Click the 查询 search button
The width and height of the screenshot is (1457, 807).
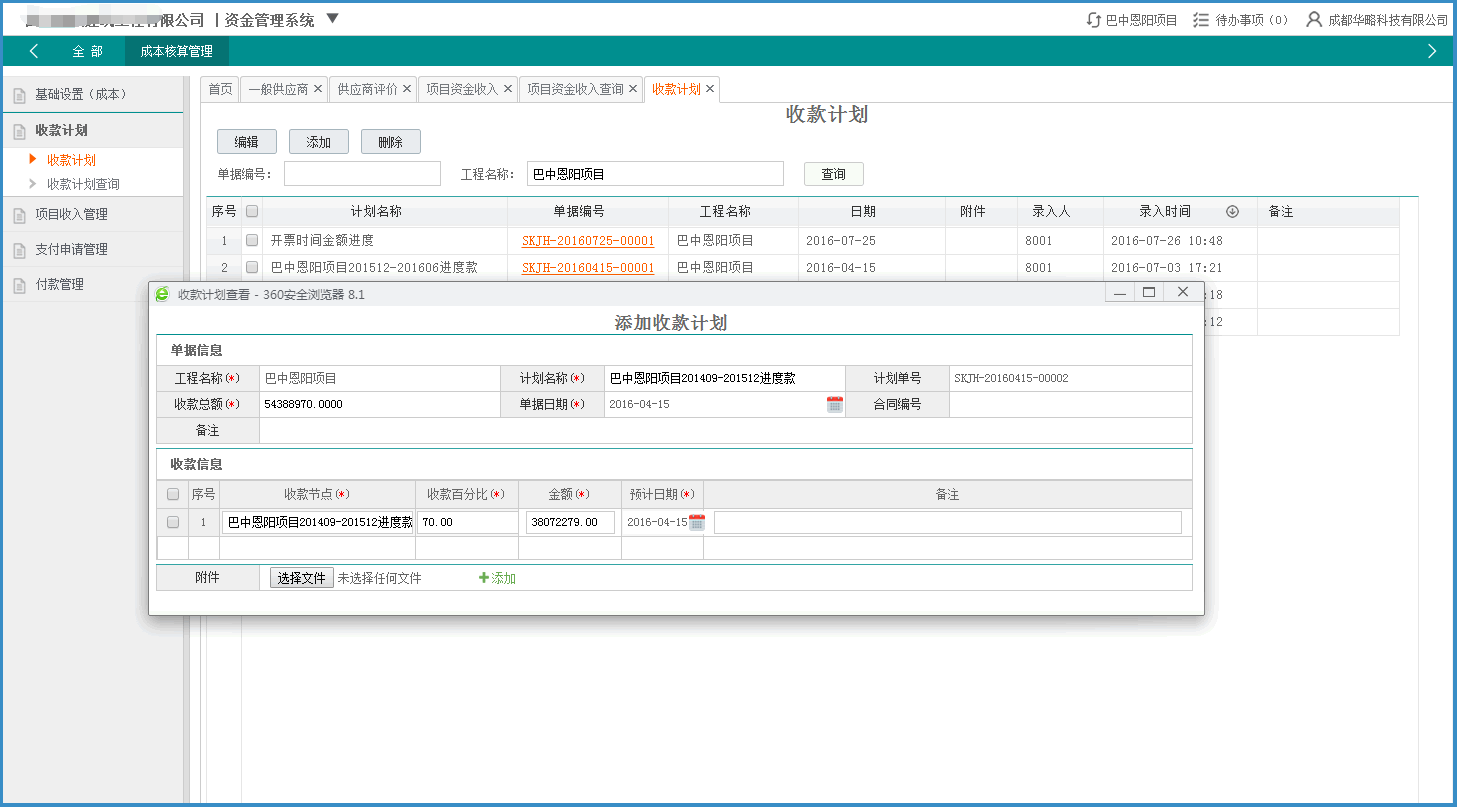coord(834,174)
